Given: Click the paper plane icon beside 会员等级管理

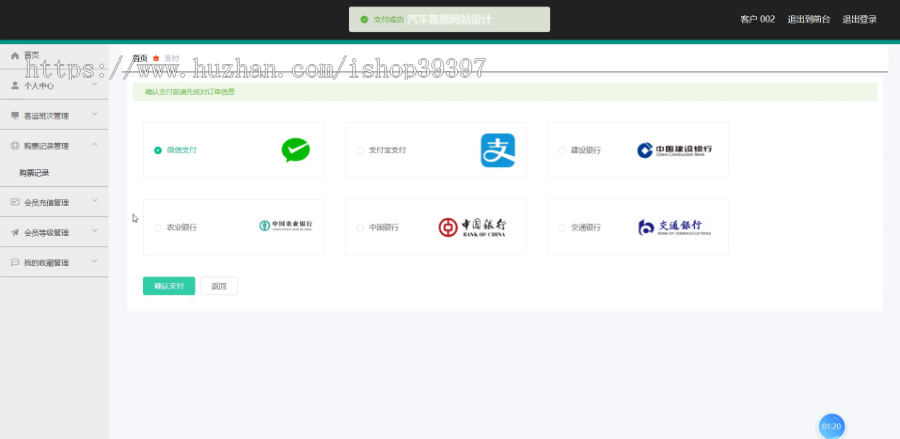Looking at the screenshot, I should click(15, 232).
